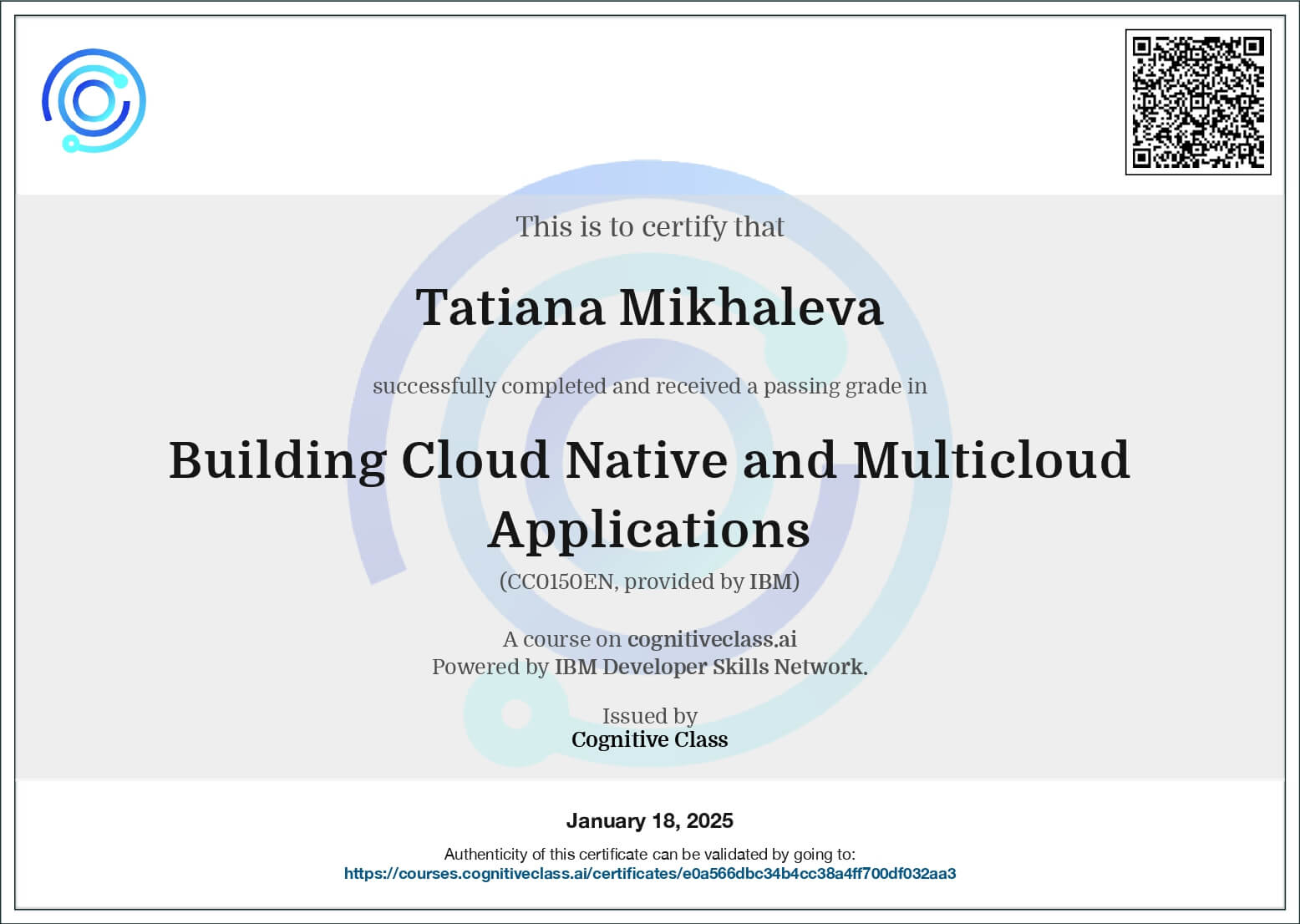Click the 'Cognitive Class' issuer name
Image resolution: width=1300 pixels, height=924 pixels.
click(x=649, y=739)
